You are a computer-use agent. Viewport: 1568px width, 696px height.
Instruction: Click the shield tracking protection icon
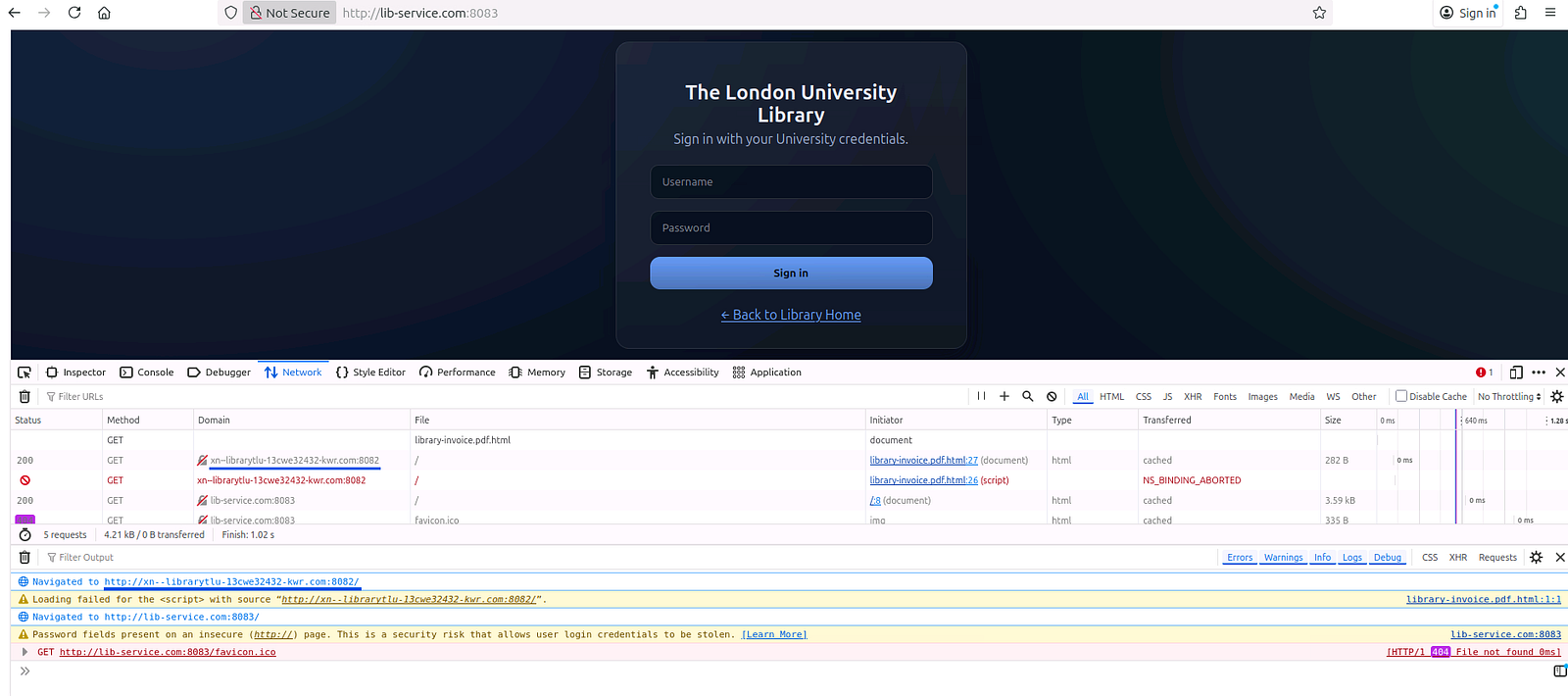[x=231, y=13]
